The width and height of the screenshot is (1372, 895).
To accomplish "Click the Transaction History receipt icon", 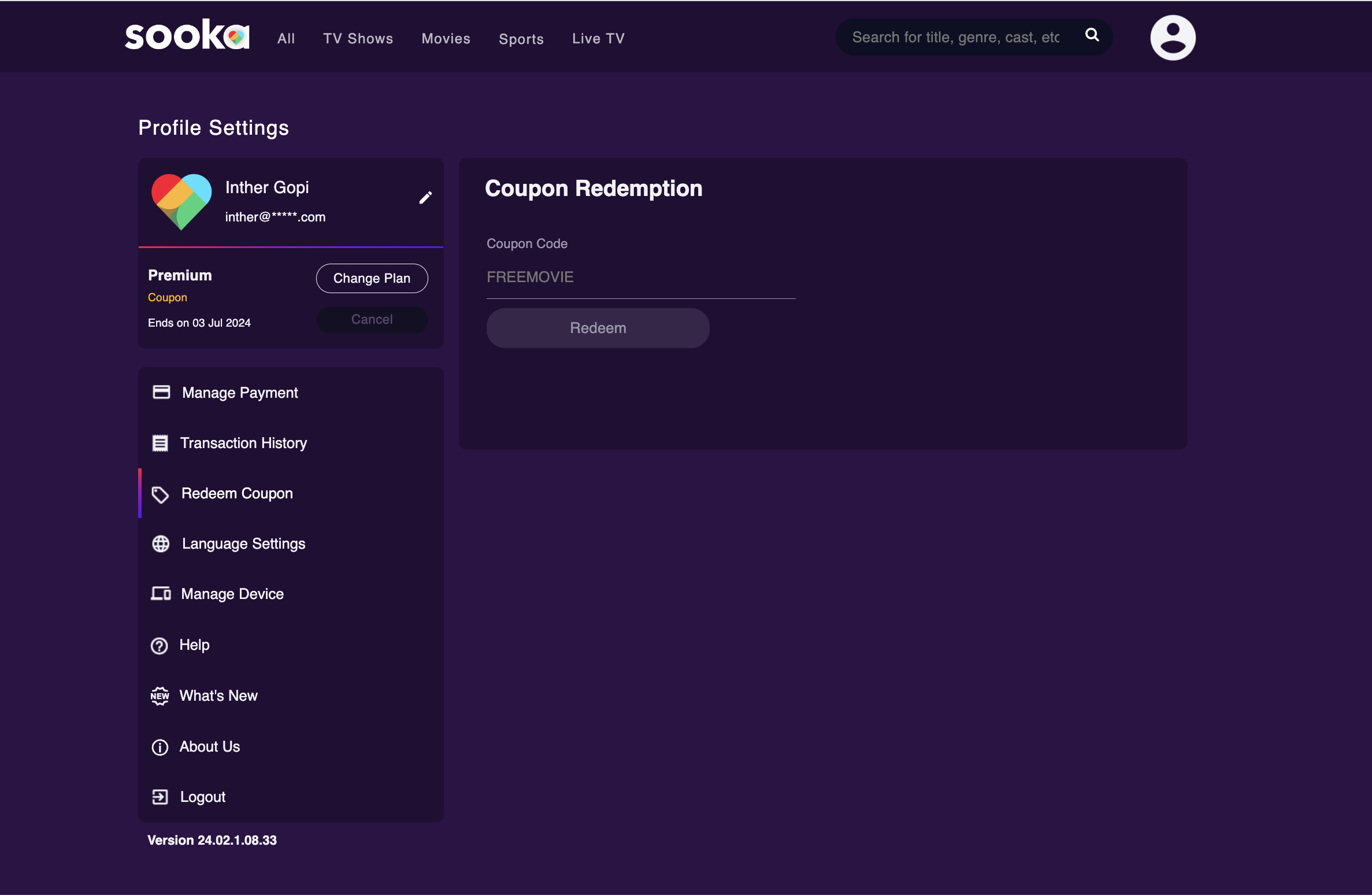I will (161, 442).
